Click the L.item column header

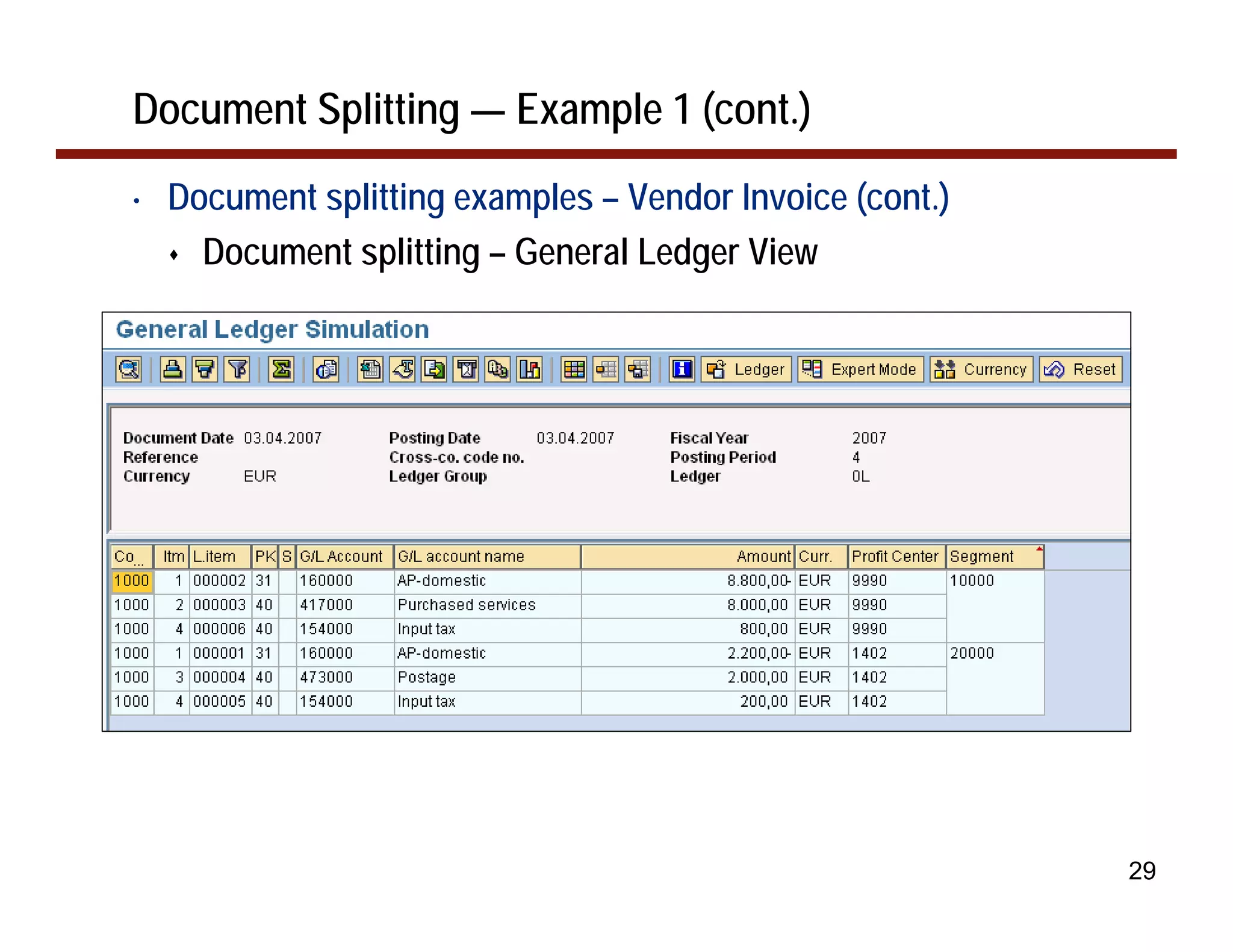[220, 557]
